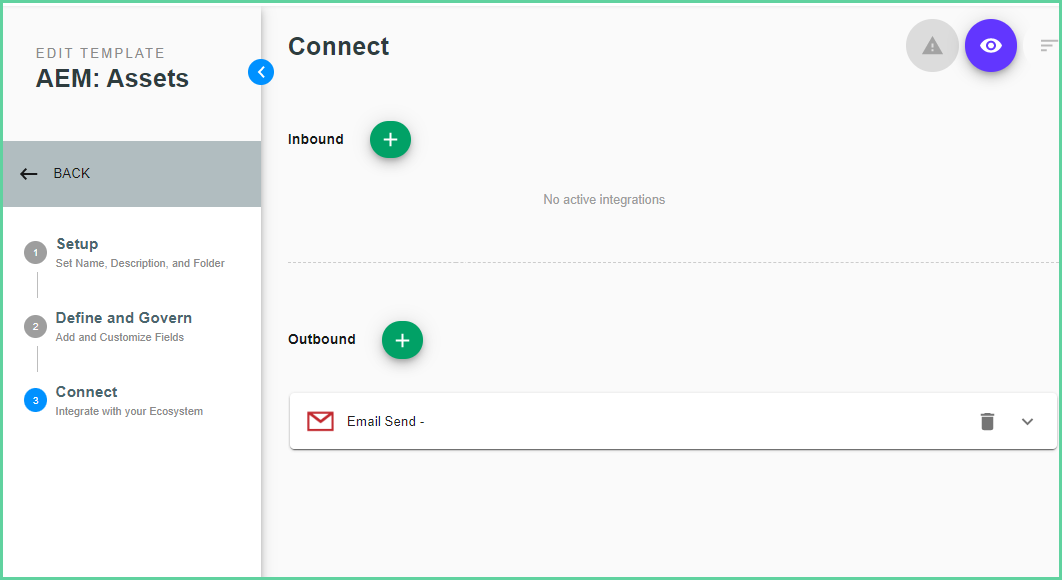The image size is (1062, 580).
Task: Add an Outbound integration
Action: (402, 340)
